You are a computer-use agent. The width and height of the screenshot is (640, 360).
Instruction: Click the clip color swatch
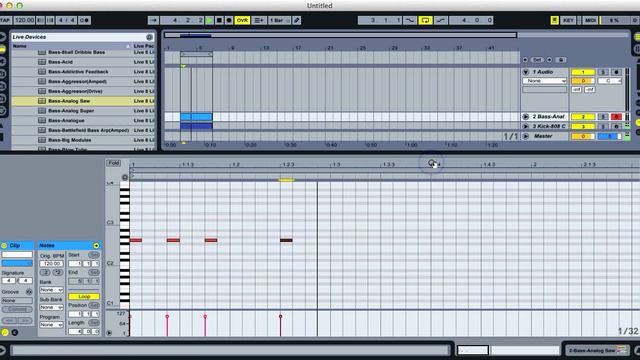tap(17, 263)
